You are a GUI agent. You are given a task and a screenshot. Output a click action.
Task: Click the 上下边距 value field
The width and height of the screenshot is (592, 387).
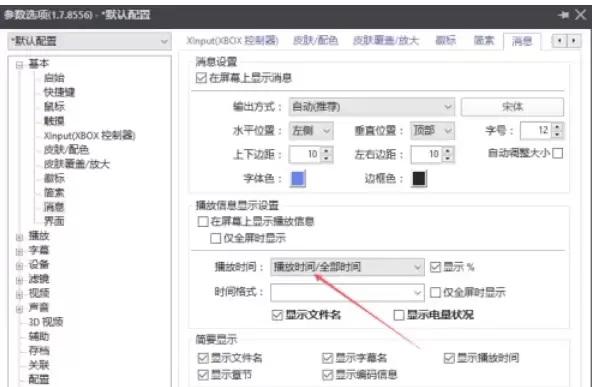pyautogui.click(x=305, y=154)
